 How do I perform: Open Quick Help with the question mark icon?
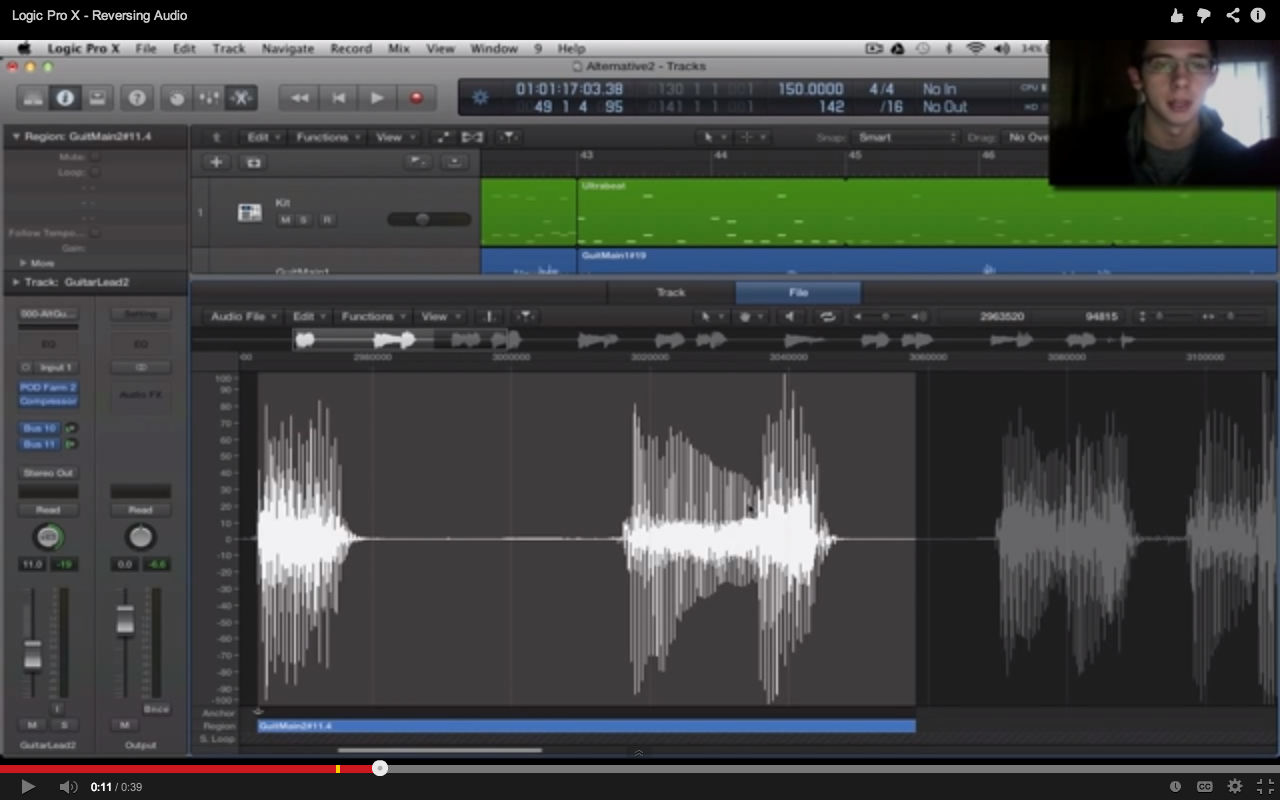pyautogui.click(x=137, y=98)
